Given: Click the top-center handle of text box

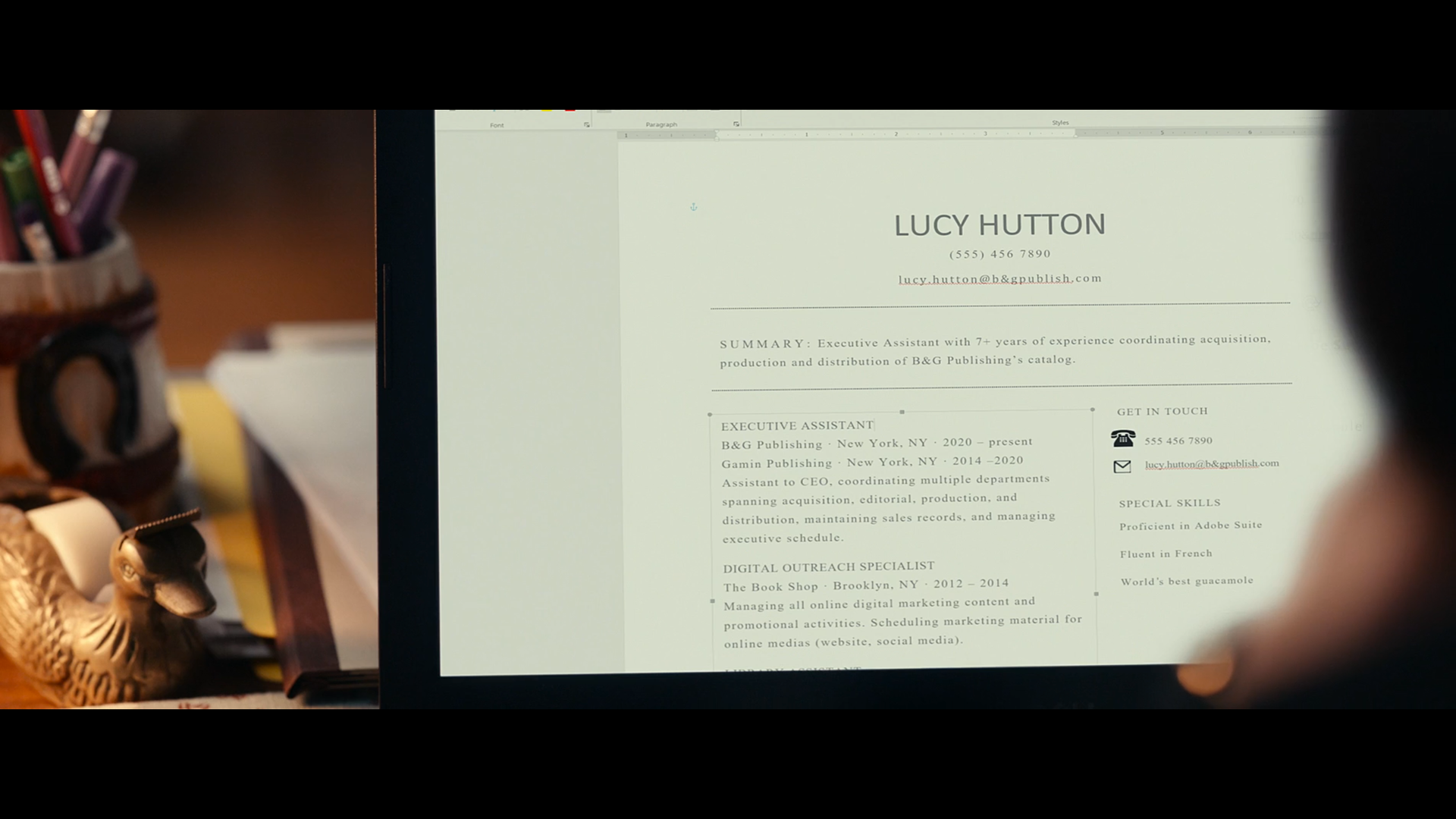Looking at the screenshot, I should click(902, 412).
